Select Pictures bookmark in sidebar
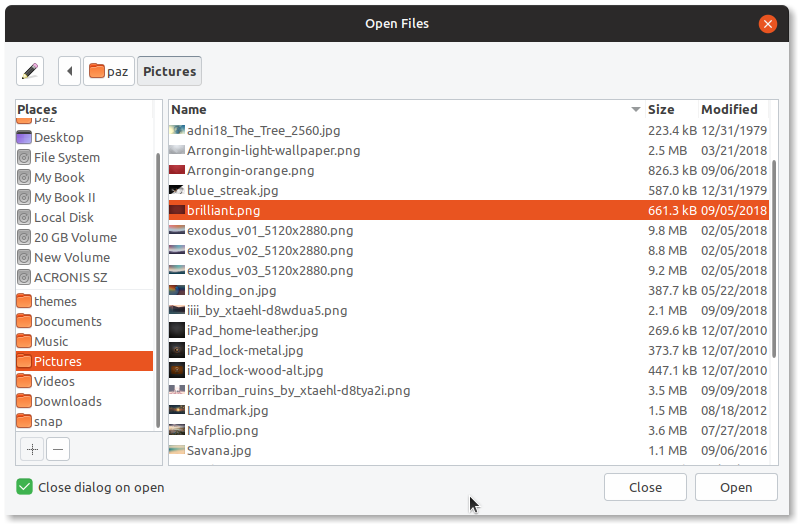 coord(84,361)
